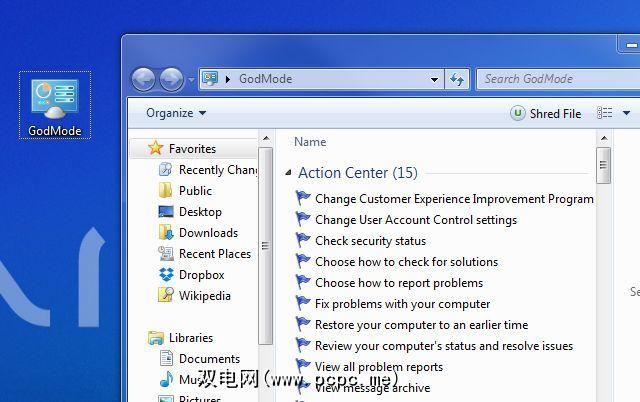
Task: Click the Back navigation arrow
Action: coord(143,79)
